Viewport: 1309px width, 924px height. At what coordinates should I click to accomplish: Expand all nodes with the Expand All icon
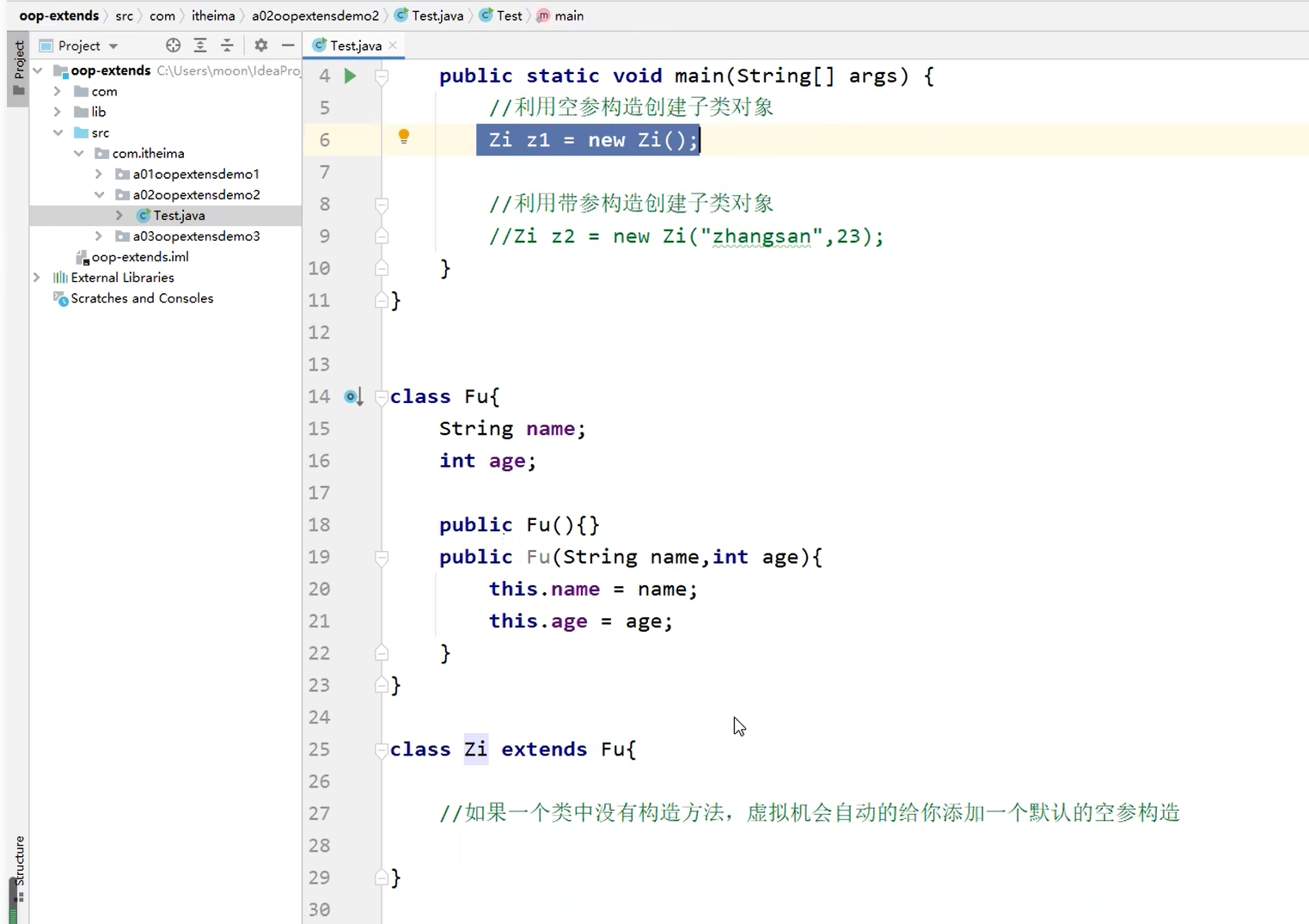[200, 46]
